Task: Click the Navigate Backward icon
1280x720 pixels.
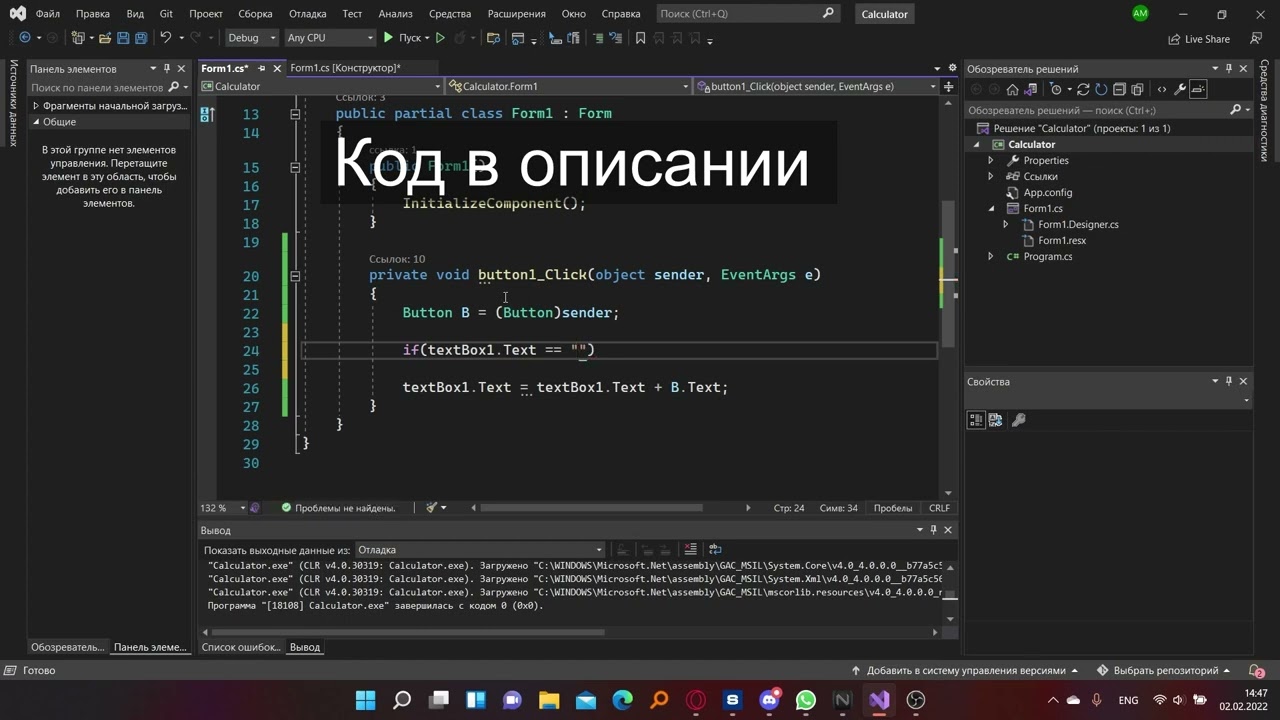Action: (x=24, y=38)
